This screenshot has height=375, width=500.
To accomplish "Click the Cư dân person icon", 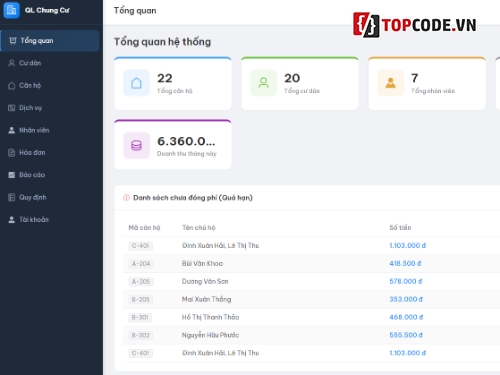I will point(12,63).
